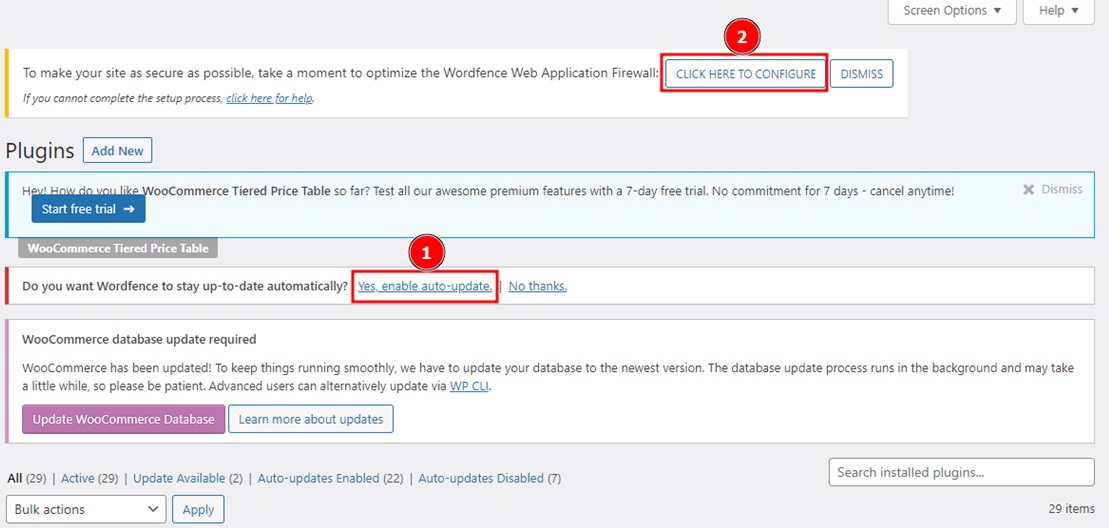Screen dimensions: 1109x528
Task: Open the Bulk actions dropdown
Action: click(86, 510)
